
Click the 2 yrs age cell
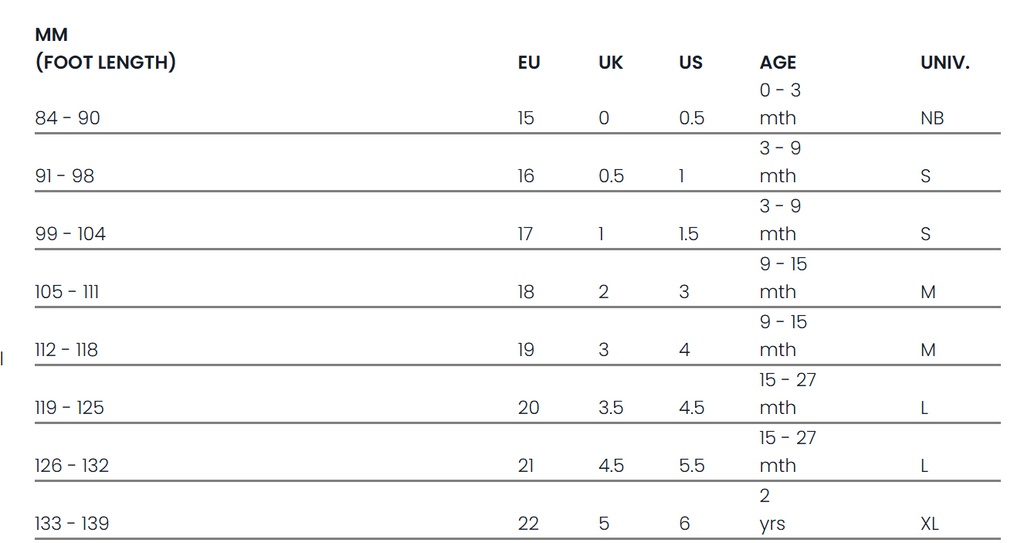773,510
